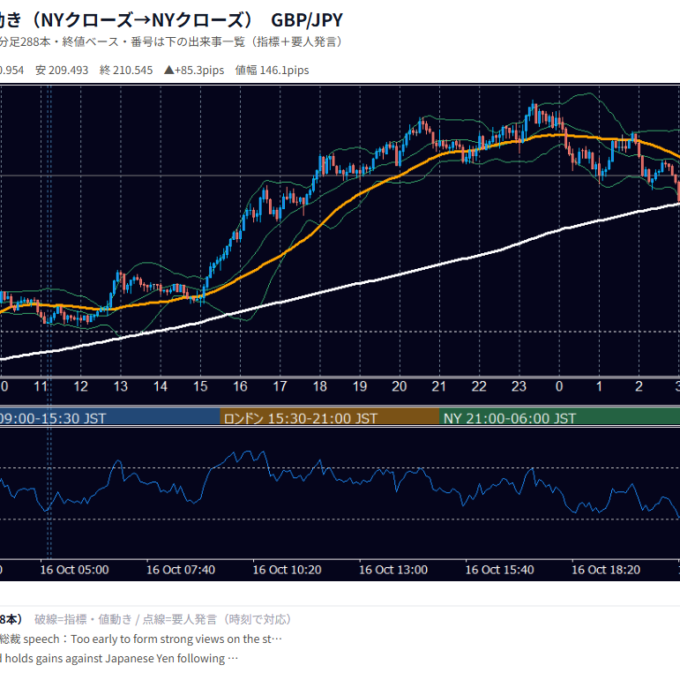680x680 pixels.
Task: Click hour label 14 on the price axis
Action: pos(160,386)
